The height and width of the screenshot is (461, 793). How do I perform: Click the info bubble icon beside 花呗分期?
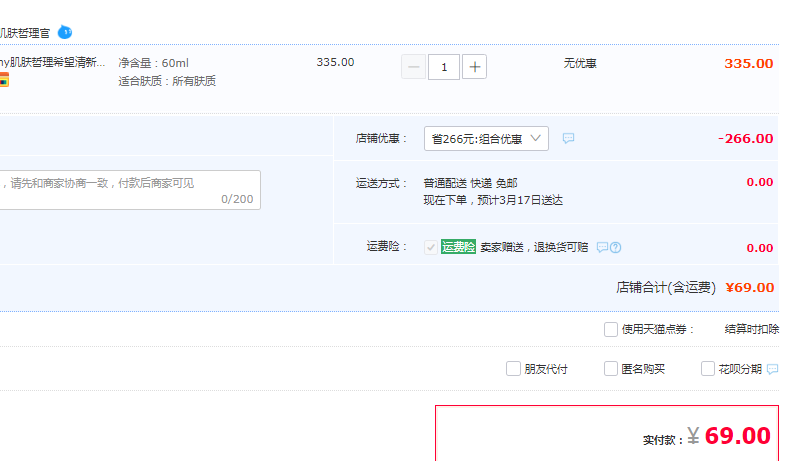click(772, 370)
